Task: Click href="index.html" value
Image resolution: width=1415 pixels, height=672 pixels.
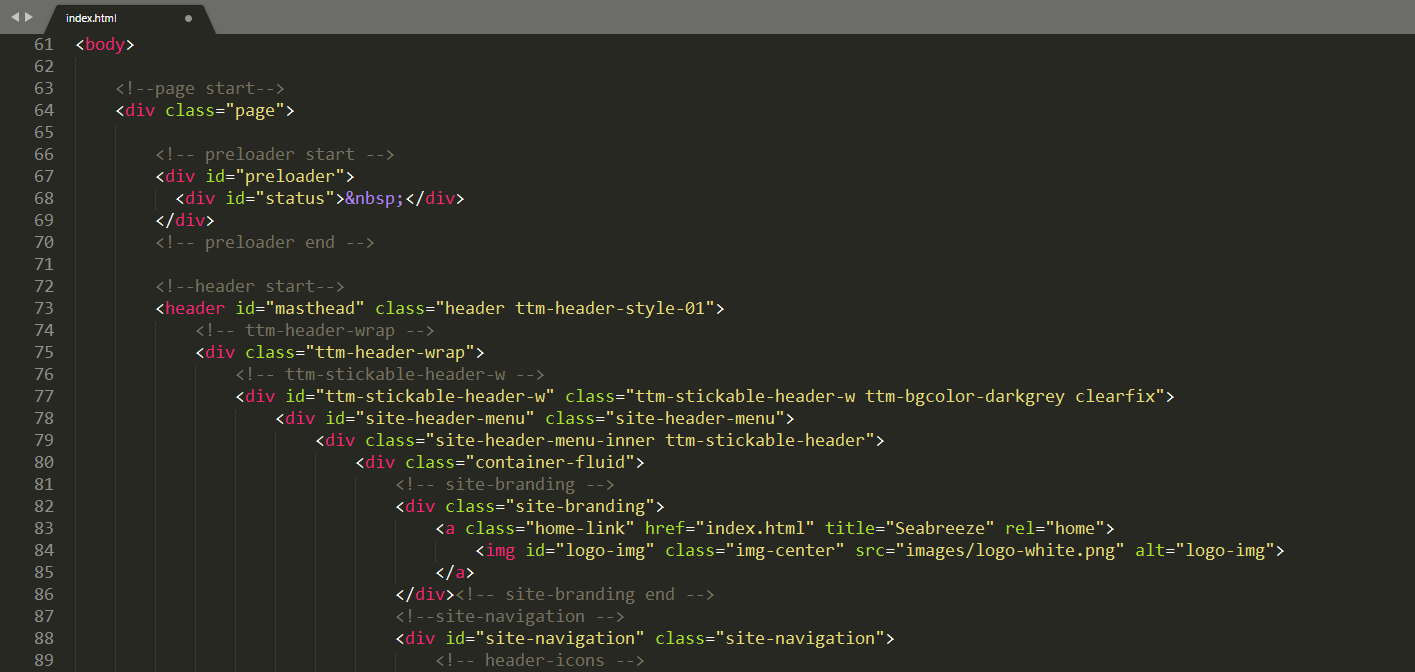Action: 755,528
